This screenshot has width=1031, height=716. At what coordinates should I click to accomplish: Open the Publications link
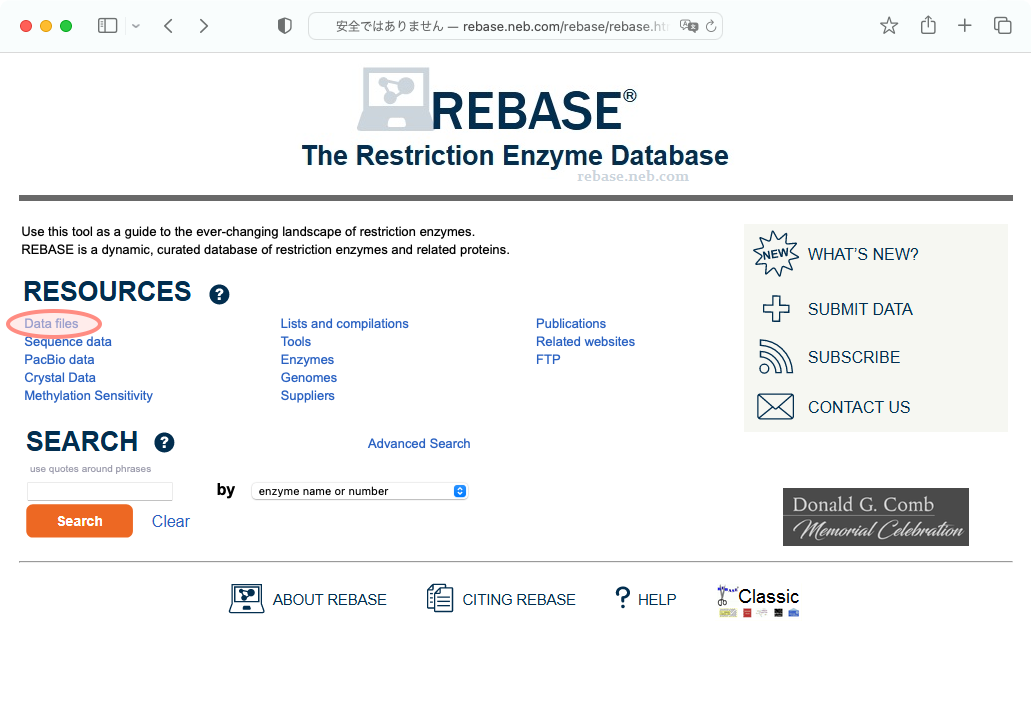click(571, 323)
